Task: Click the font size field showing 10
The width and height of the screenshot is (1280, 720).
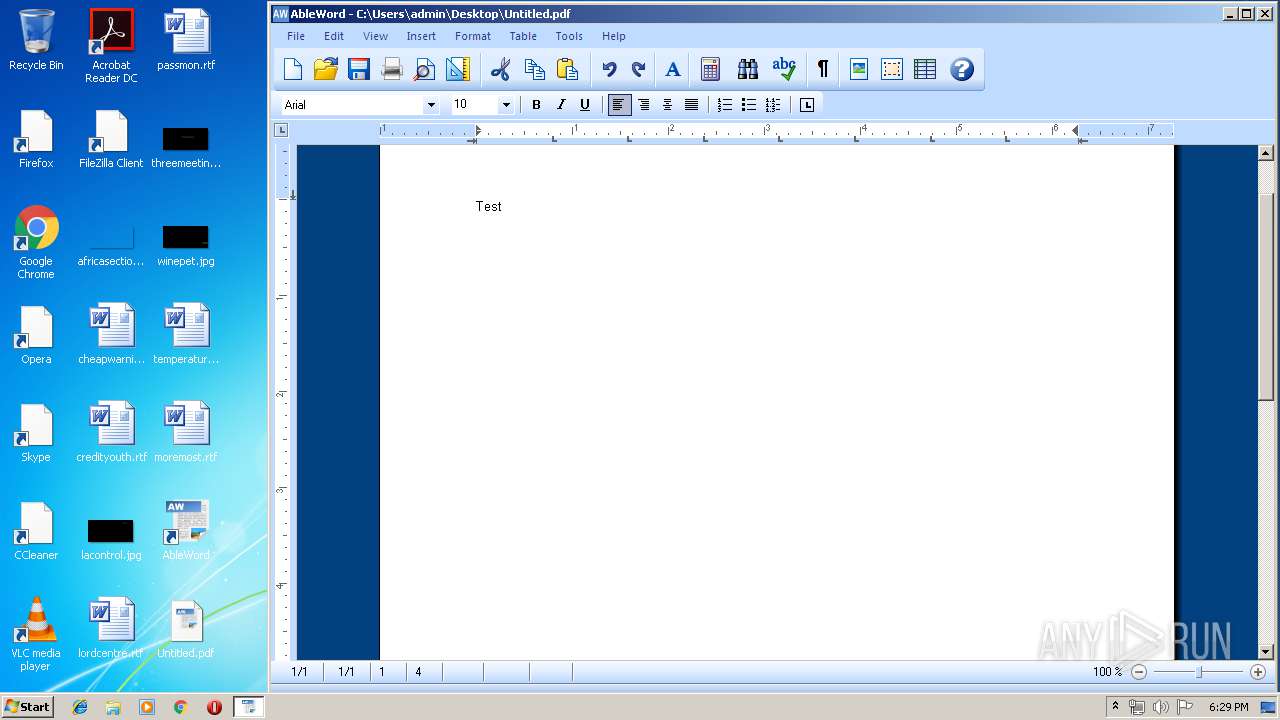Action: point(474,105)
